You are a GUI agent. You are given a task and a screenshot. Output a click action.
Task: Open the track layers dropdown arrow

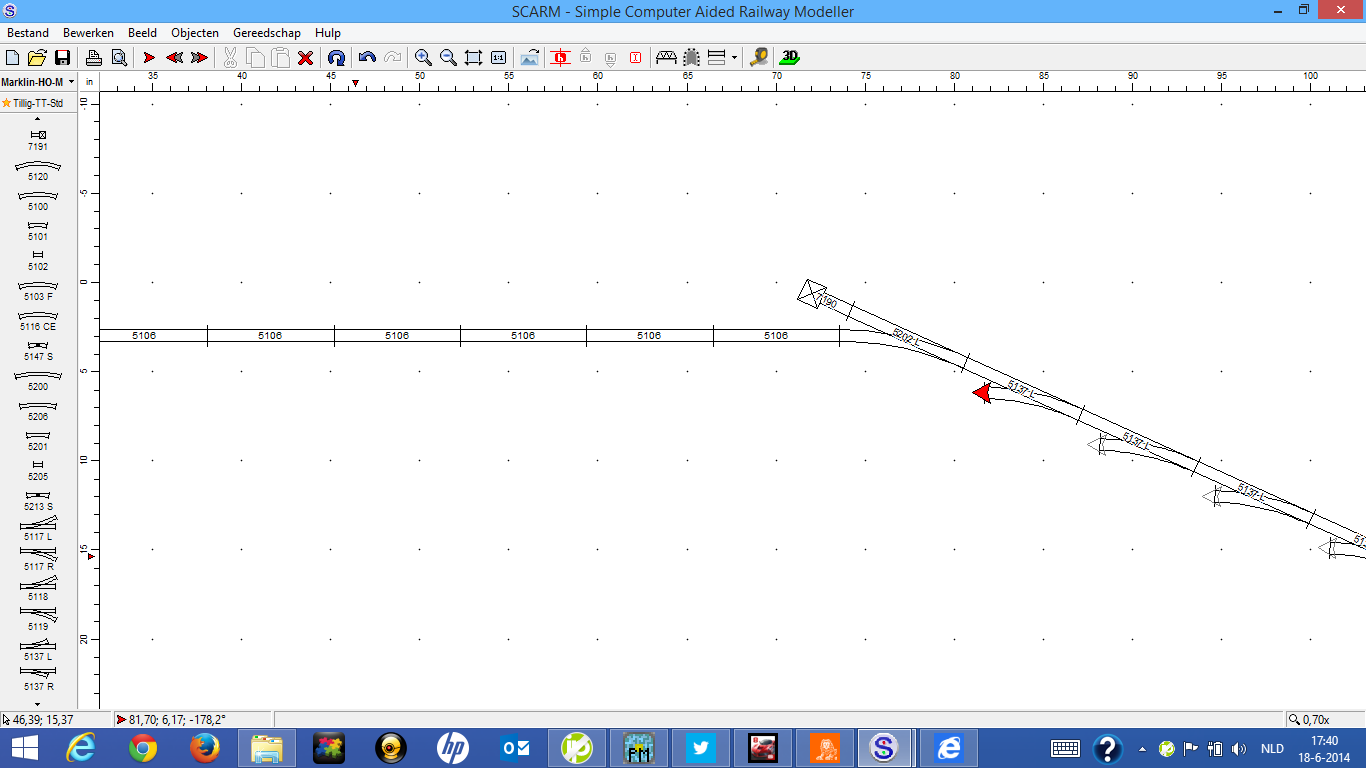pos(735,58)
